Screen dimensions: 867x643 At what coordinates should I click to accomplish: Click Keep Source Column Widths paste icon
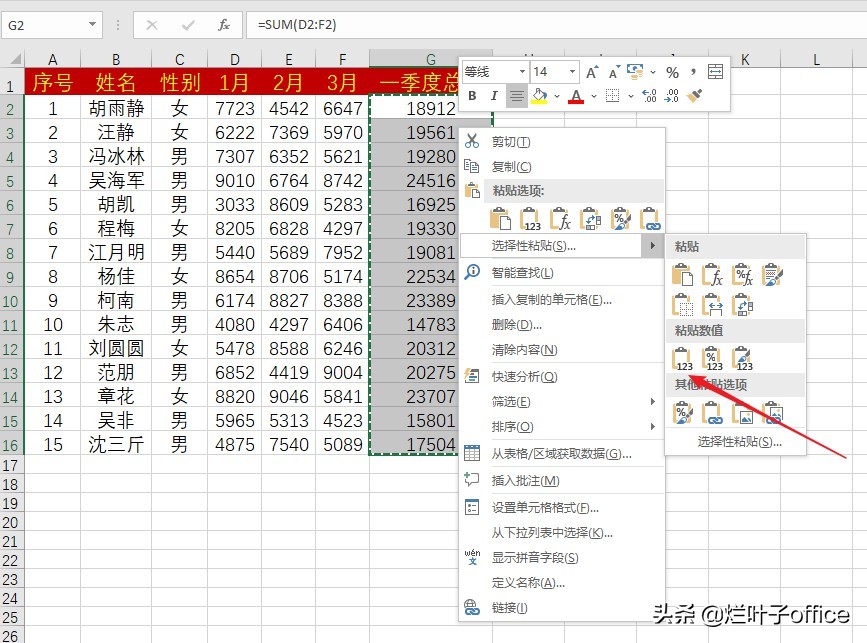[x=712, y=305]
